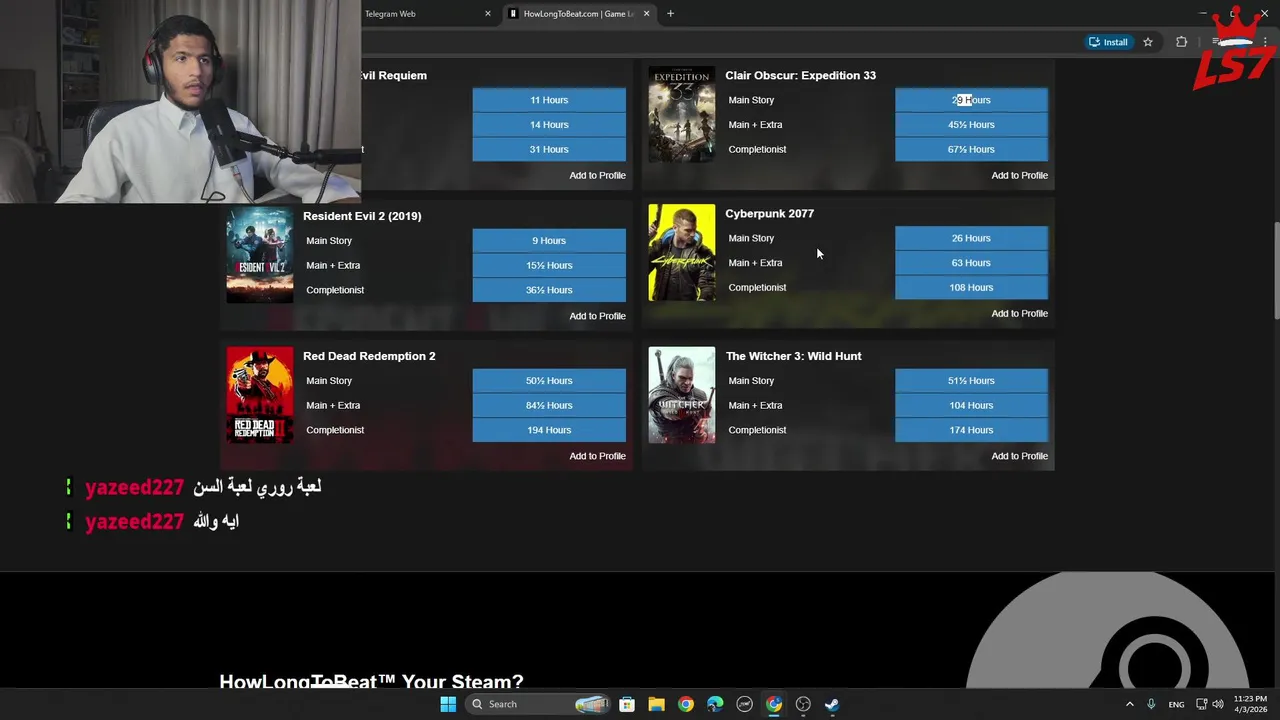The image size is (1280, 720).
Task: Open the Cyberpunk 2077 title link
Action: [x=769, y=213]
